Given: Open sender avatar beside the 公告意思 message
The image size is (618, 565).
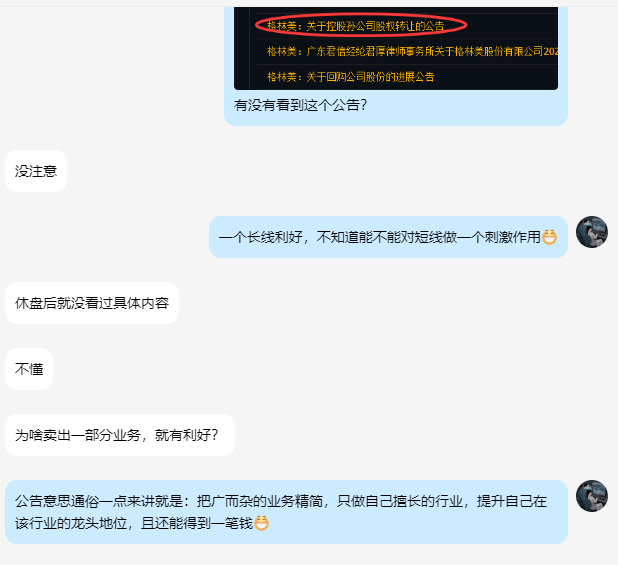Looking at the screenshot, I should tap(592, 496).
